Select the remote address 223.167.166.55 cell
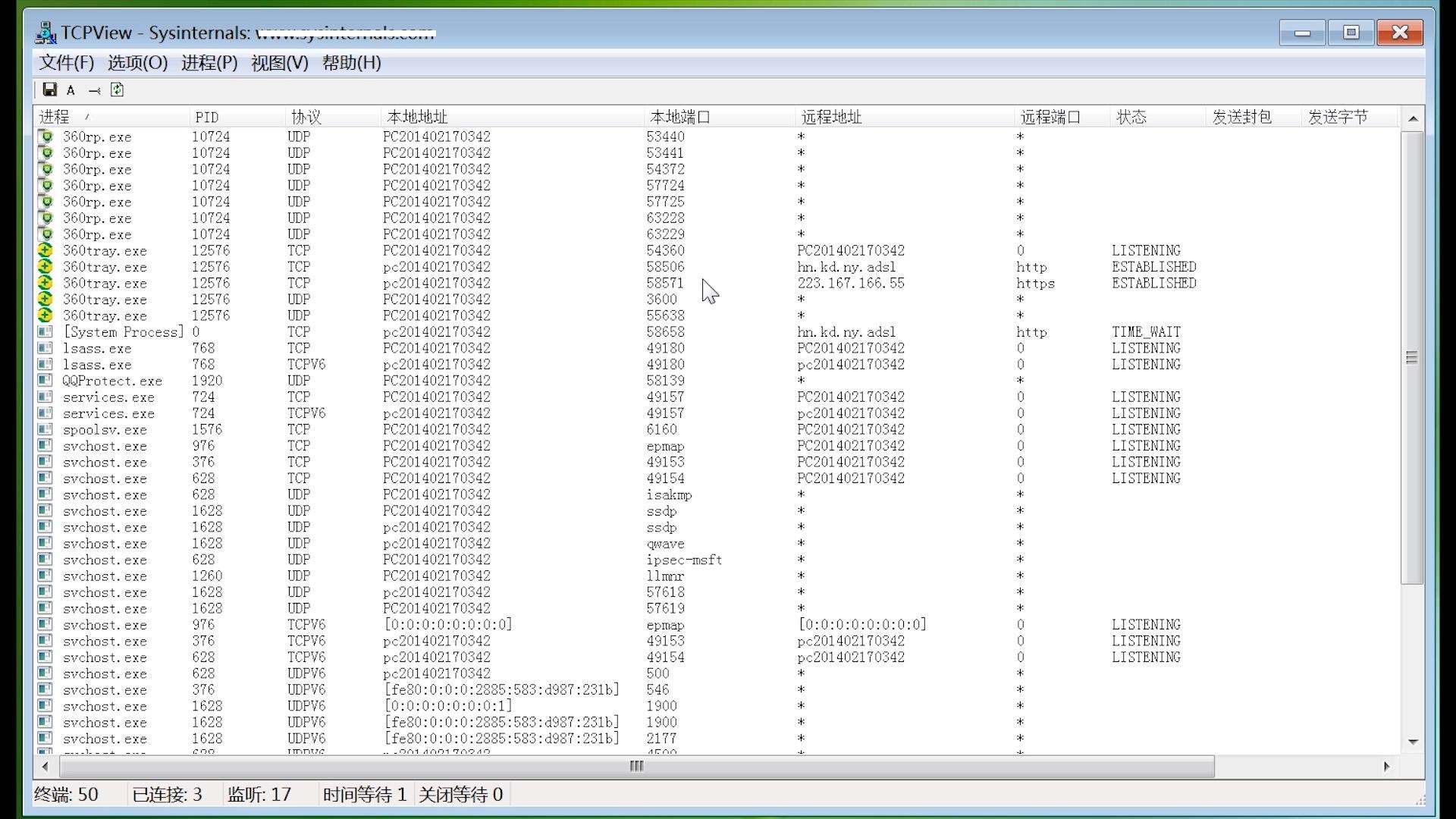The height and width of the screenshot is (819, 1456). point(851,283)
